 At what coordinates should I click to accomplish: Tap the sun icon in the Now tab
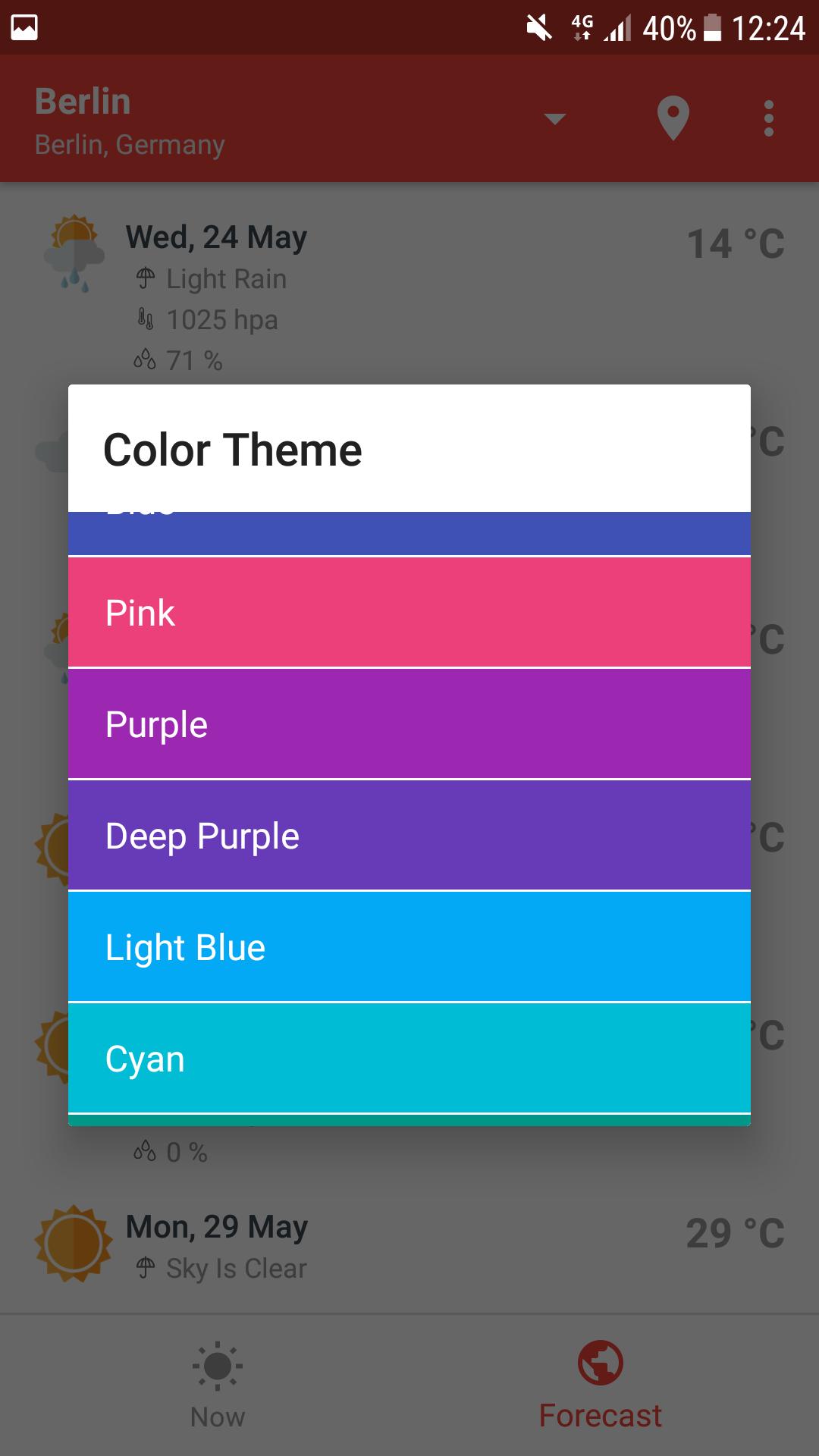(x=218, y=1366)
